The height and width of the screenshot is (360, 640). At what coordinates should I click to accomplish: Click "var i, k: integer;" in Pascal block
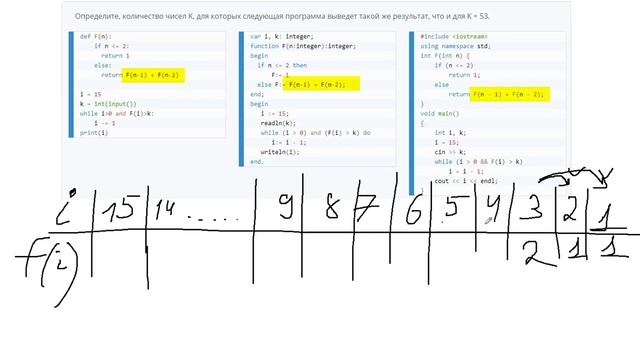pos(282,36)
